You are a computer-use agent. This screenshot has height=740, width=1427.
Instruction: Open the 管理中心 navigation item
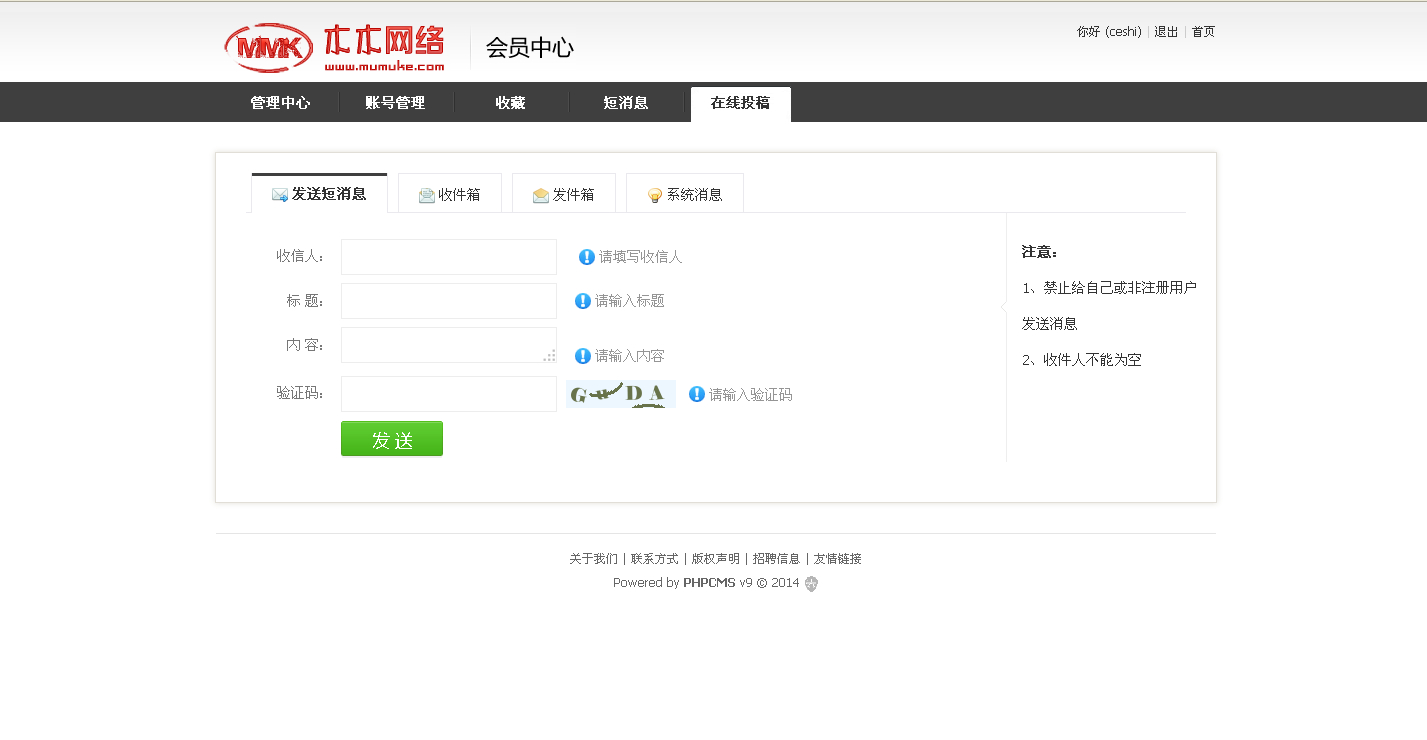pos(280,103)
